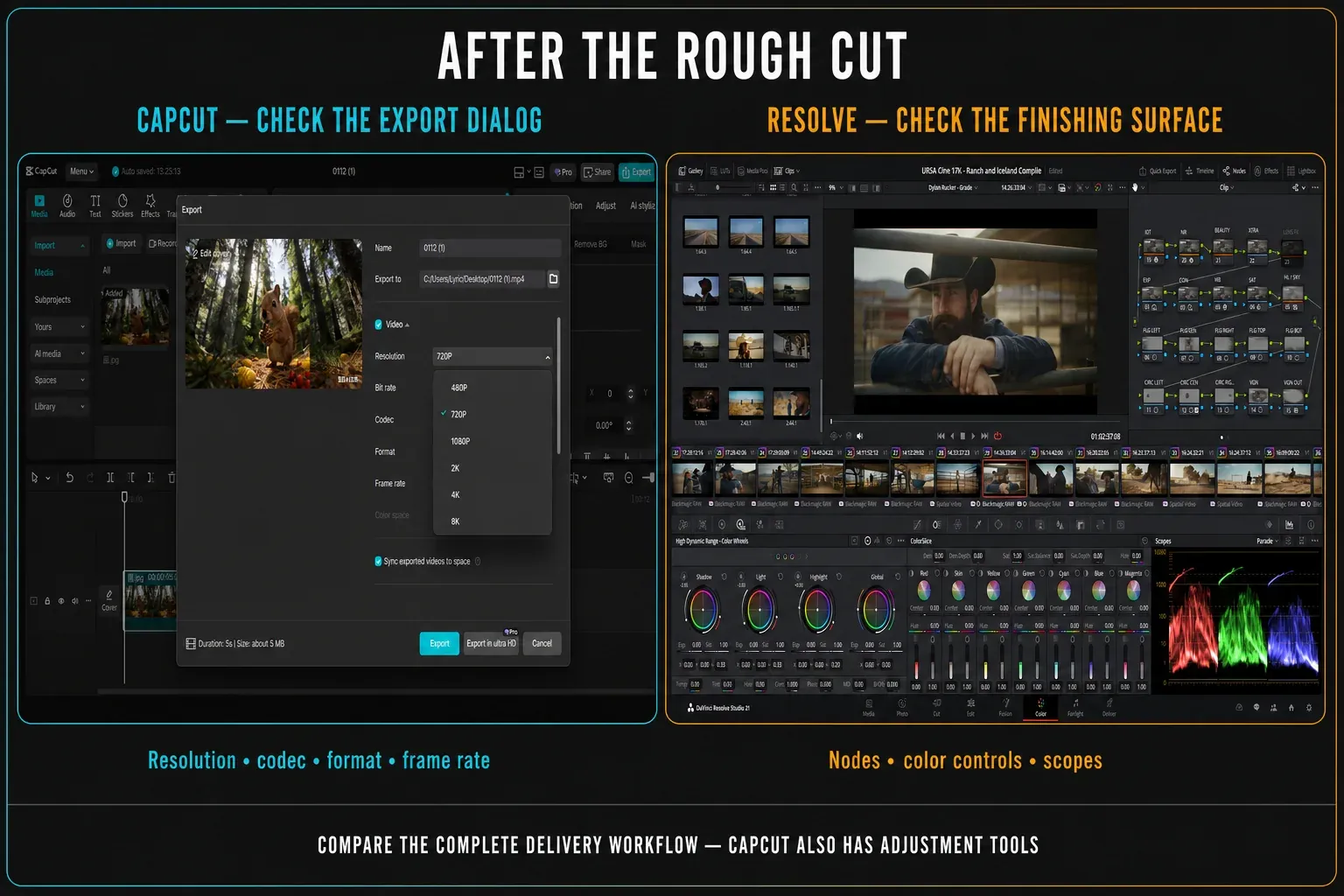Toggle the Video checkbox in Export dialog
The width and height of the screenshot is (1344, 896).
pos(379,325)
